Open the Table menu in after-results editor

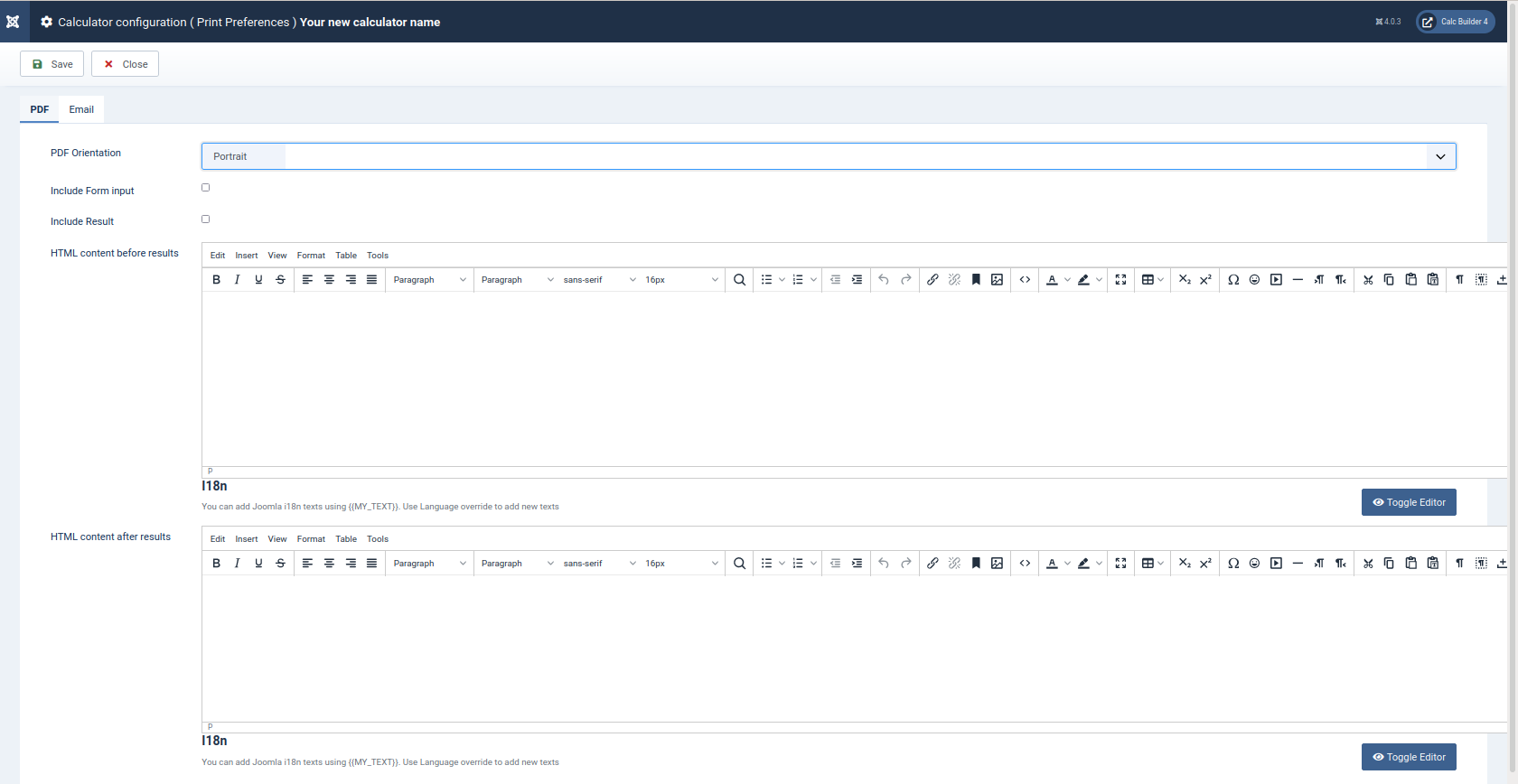click(346, 539)
